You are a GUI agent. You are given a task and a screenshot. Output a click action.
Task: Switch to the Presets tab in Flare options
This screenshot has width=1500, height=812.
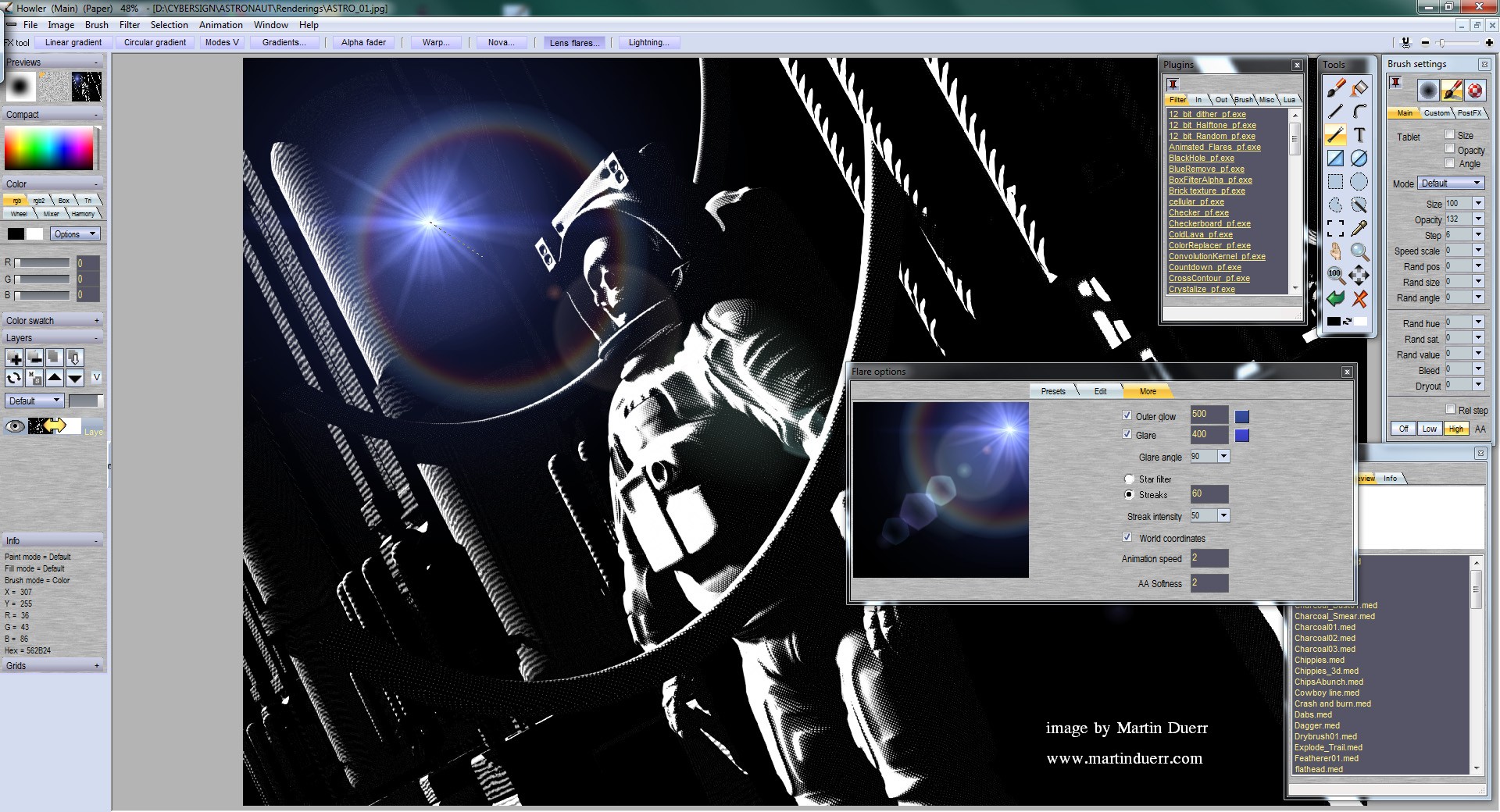coord(1053,391)
